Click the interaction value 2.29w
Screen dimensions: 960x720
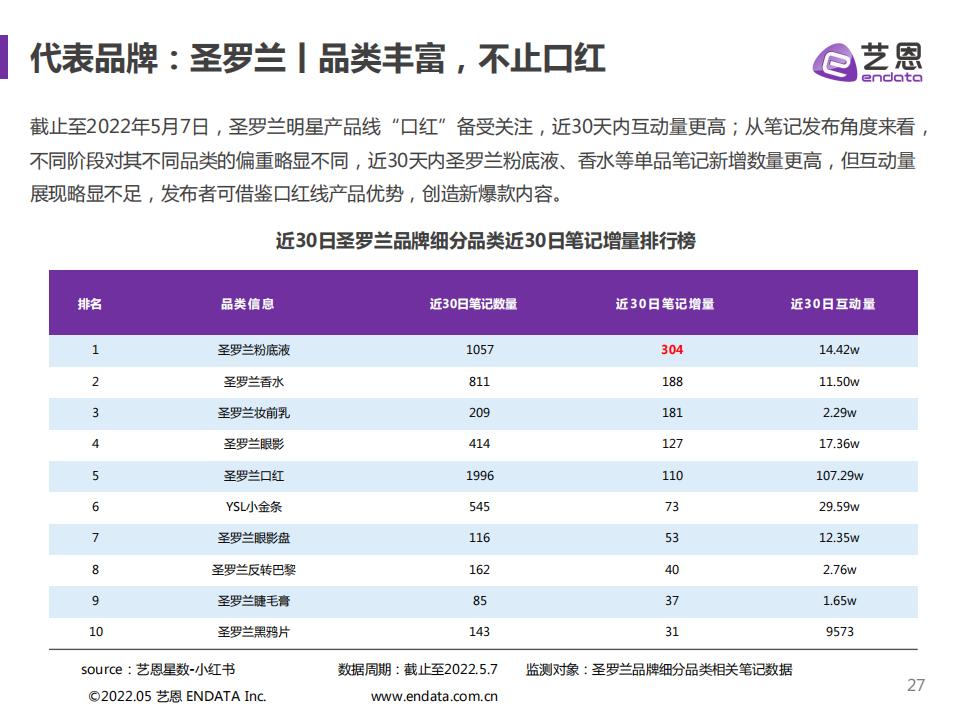coord(839,413)
